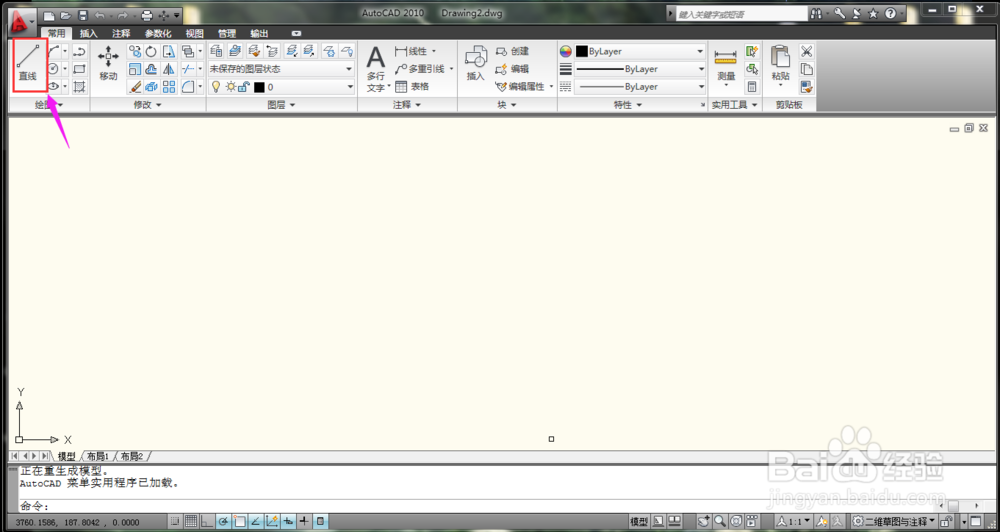Open the Help question mark icon

[890, 13]
